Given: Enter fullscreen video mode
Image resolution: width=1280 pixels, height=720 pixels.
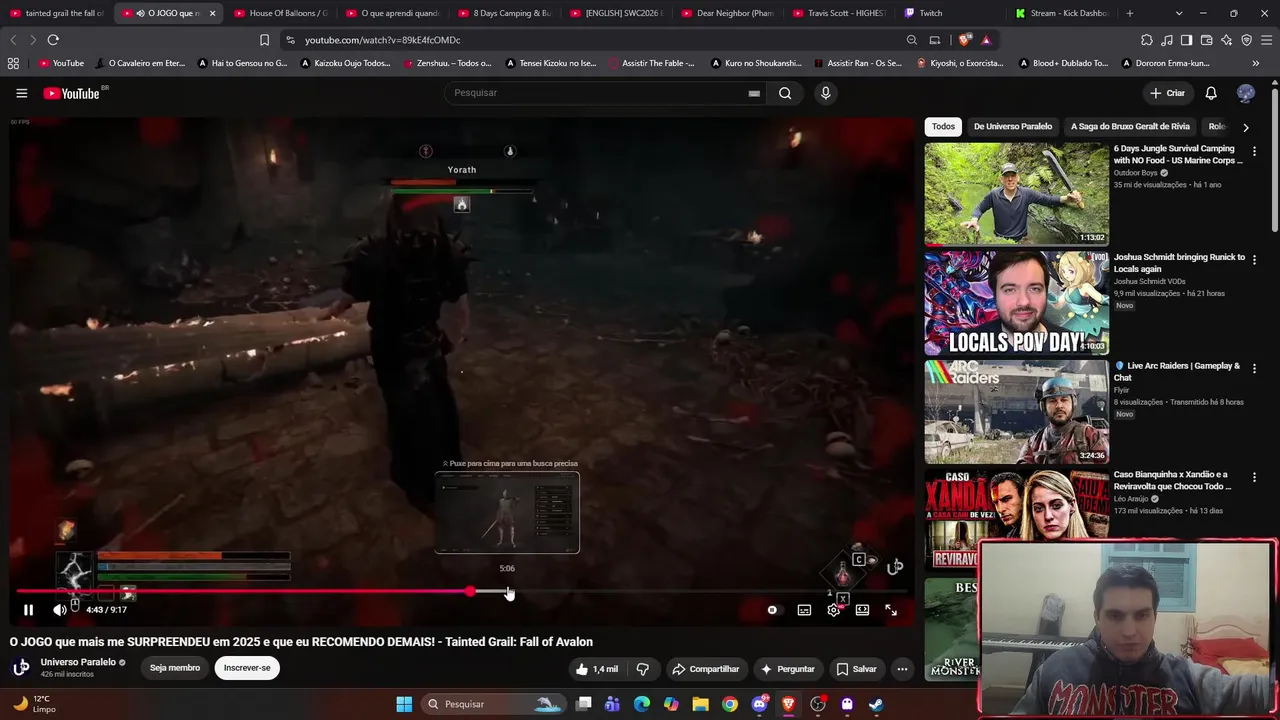Looking at the screenshot, I should (x=891, y=610).
